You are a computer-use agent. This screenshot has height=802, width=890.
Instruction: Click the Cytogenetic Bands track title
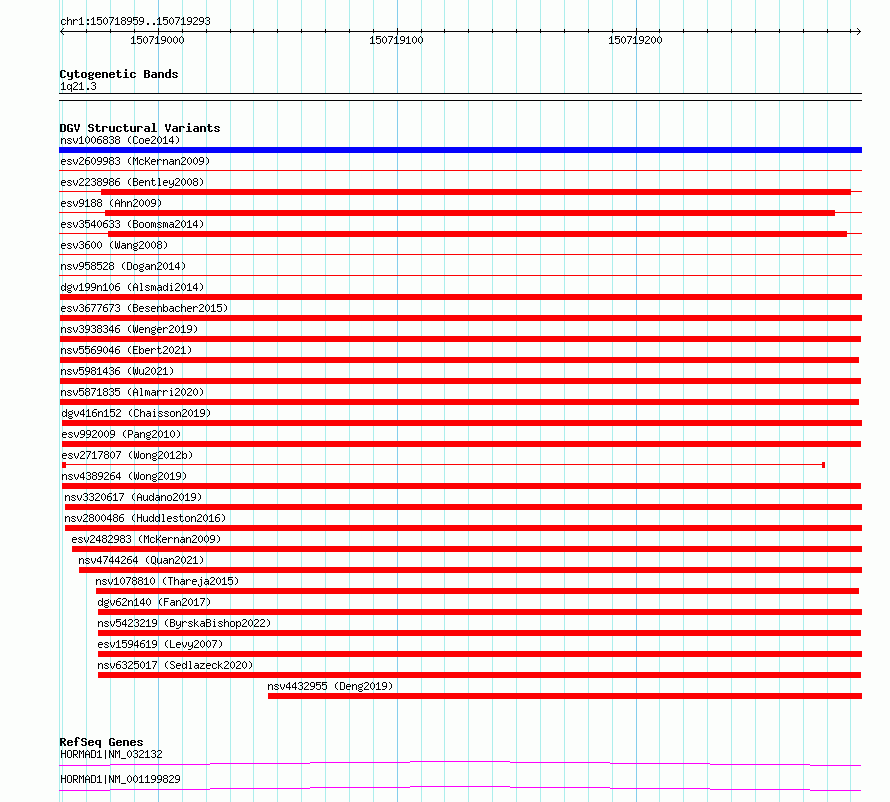coord(119,74)
